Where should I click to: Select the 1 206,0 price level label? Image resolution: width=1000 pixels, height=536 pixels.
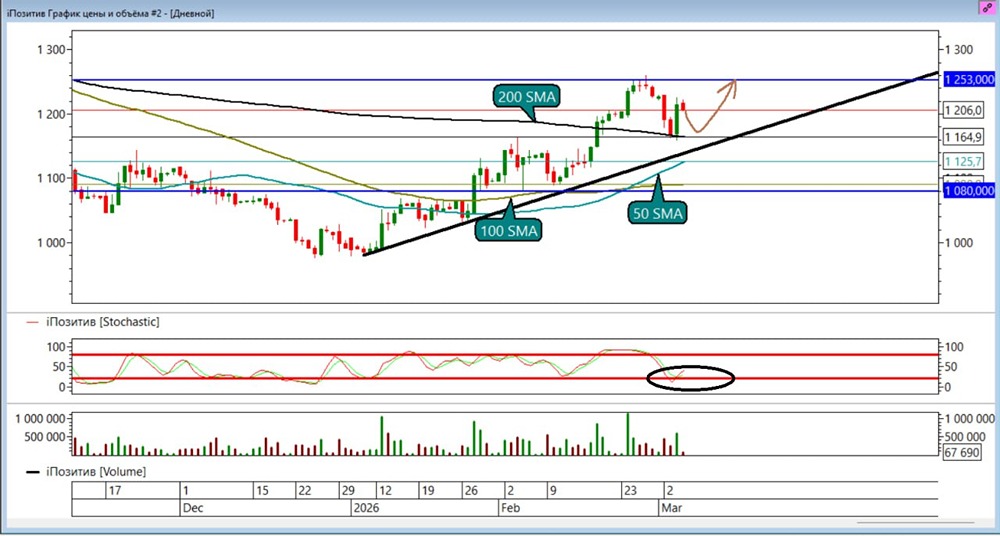[962, 110]
